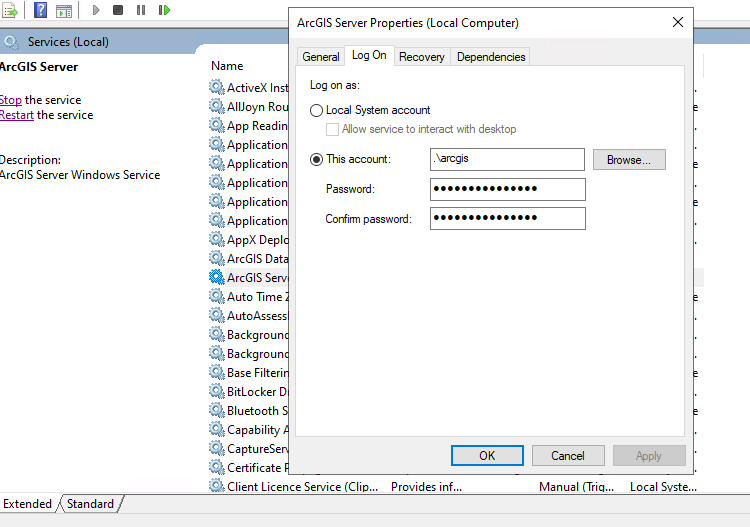
Task: Open the Help toolbar icon
Action: click(40, 10)
